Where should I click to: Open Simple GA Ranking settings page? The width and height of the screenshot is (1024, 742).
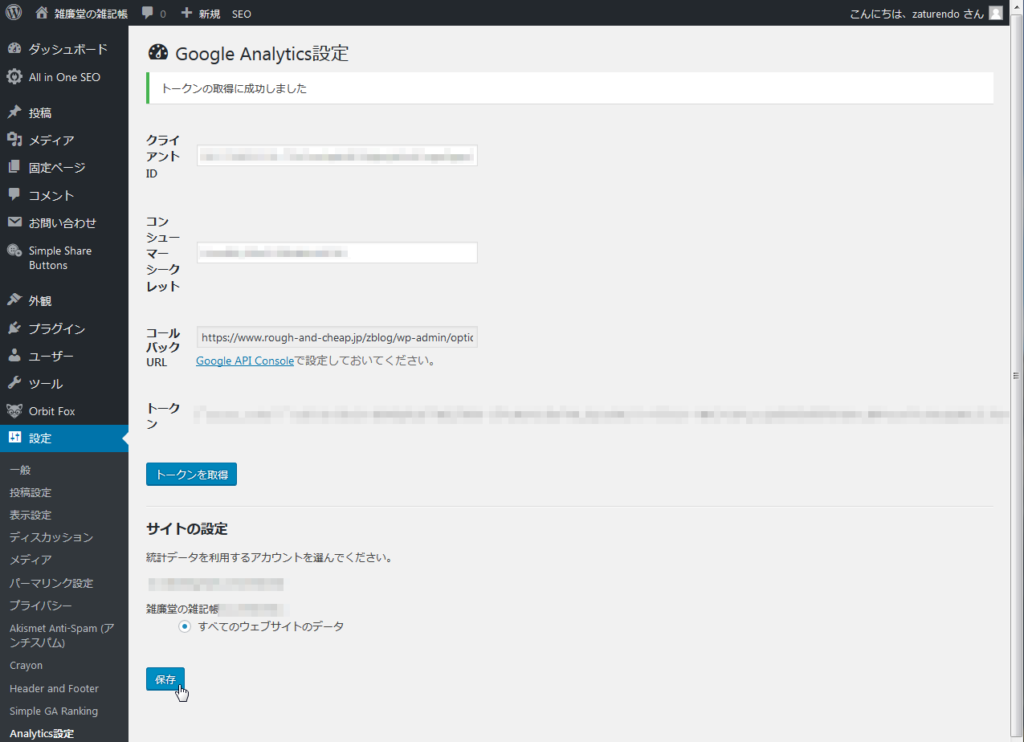[53, 711]
